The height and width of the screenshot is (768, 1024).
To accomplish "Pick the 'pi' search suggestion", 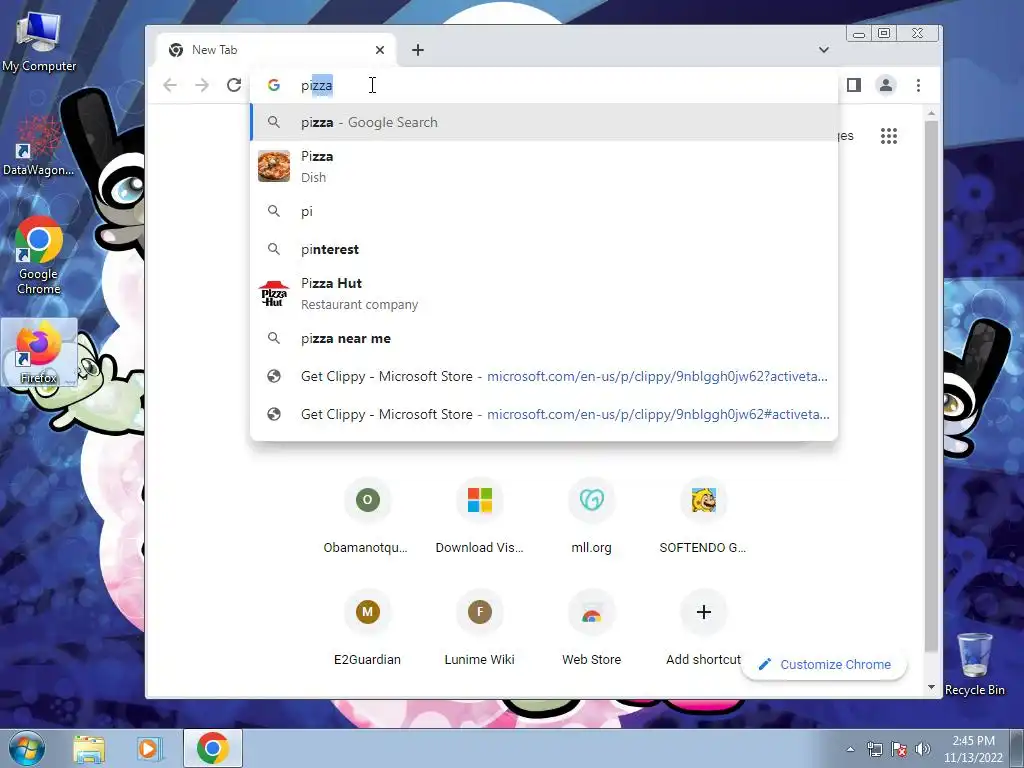I will click(x=543, y=212).
